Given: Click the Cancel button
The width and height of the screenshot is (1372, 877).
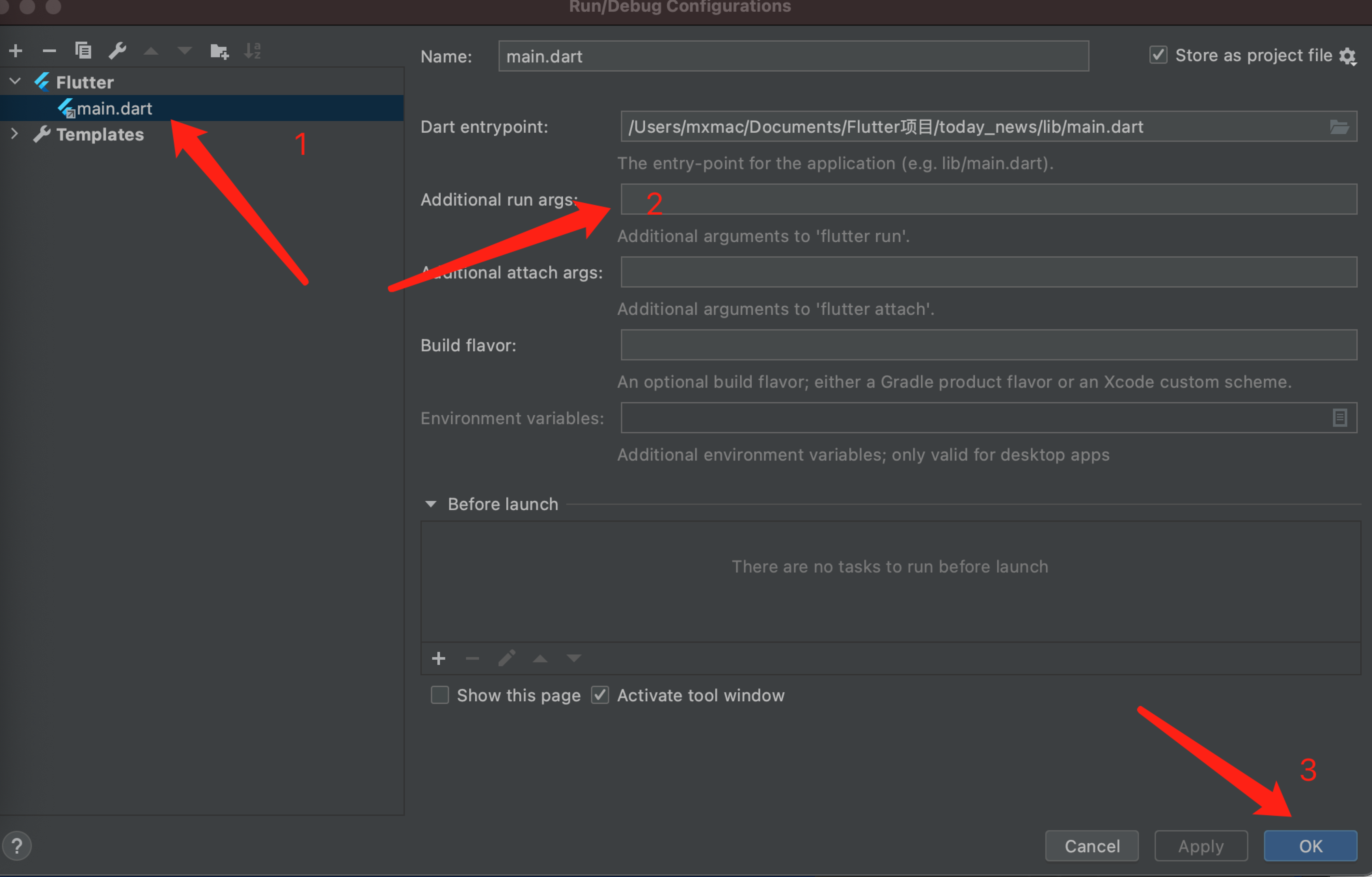Looking at the screenshot, I should (1092, 846).
